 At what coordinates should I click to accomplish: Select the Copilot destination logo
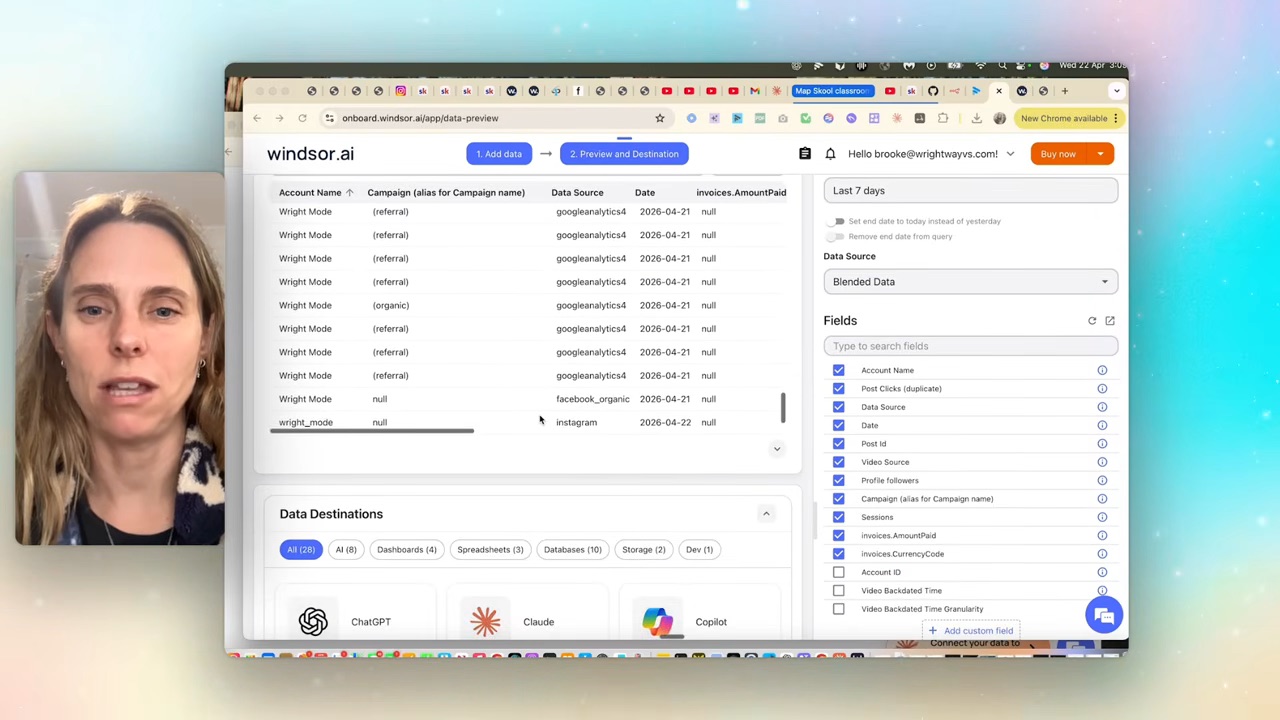(657, 622)
